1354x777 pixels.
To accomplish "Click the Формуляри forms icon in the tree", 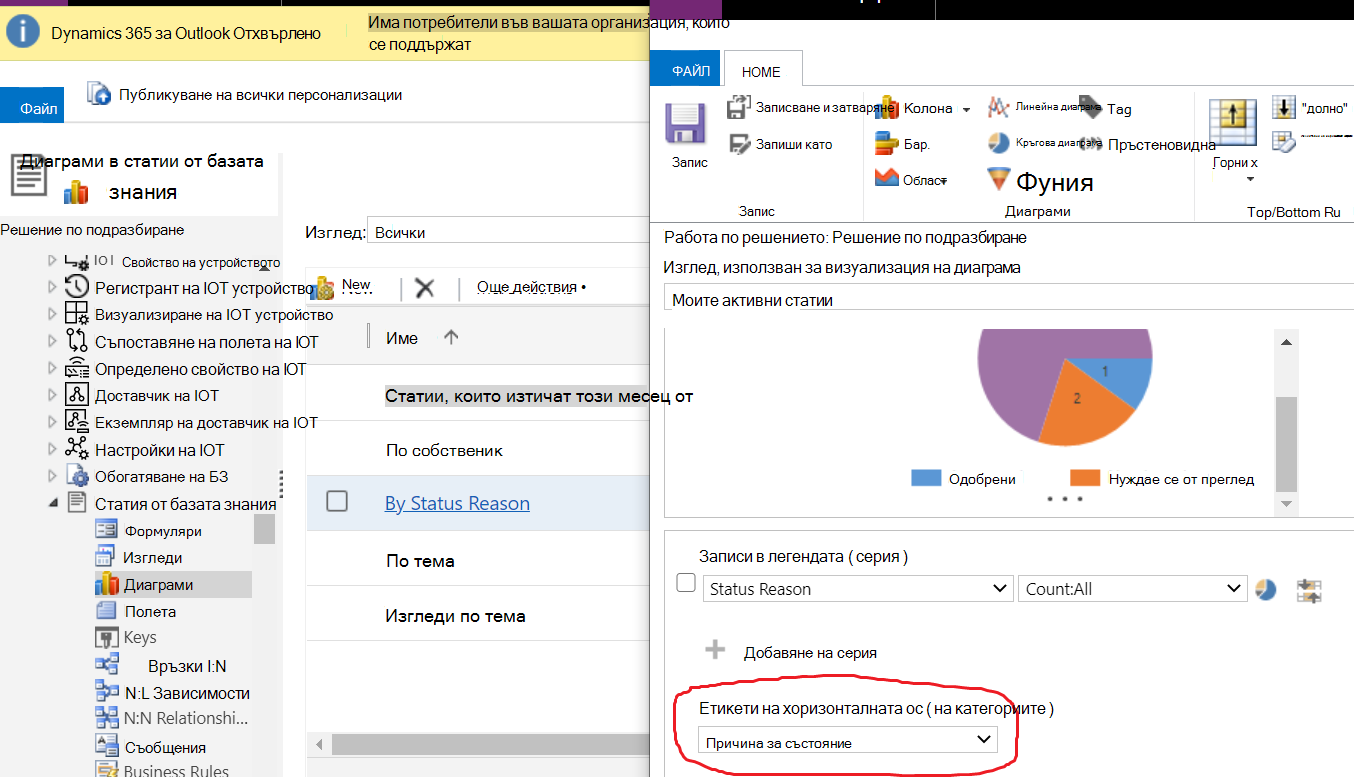I will pos(107,531).
